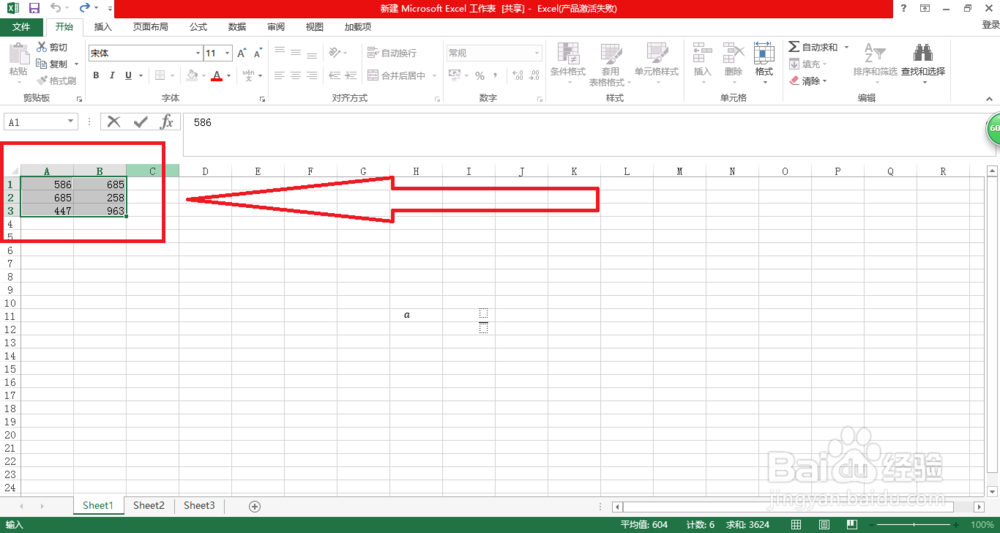Adjust the zoom slider
The image size is (1000, 533).
coord(913,525)
